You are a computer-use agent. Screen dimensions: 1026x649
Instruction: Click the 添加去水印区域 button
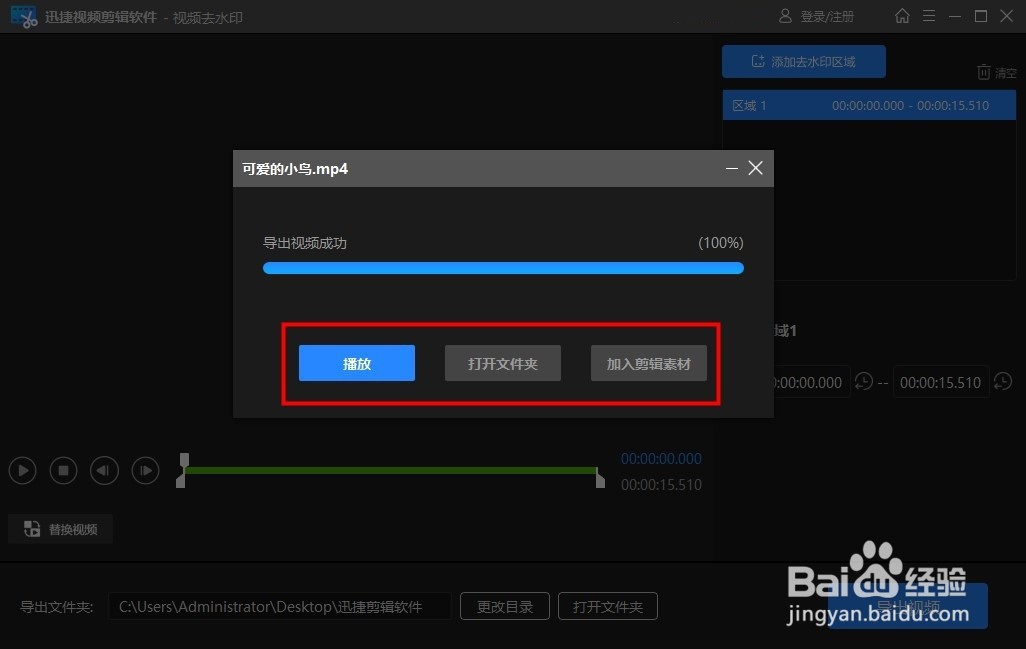[x=804, y=61]
